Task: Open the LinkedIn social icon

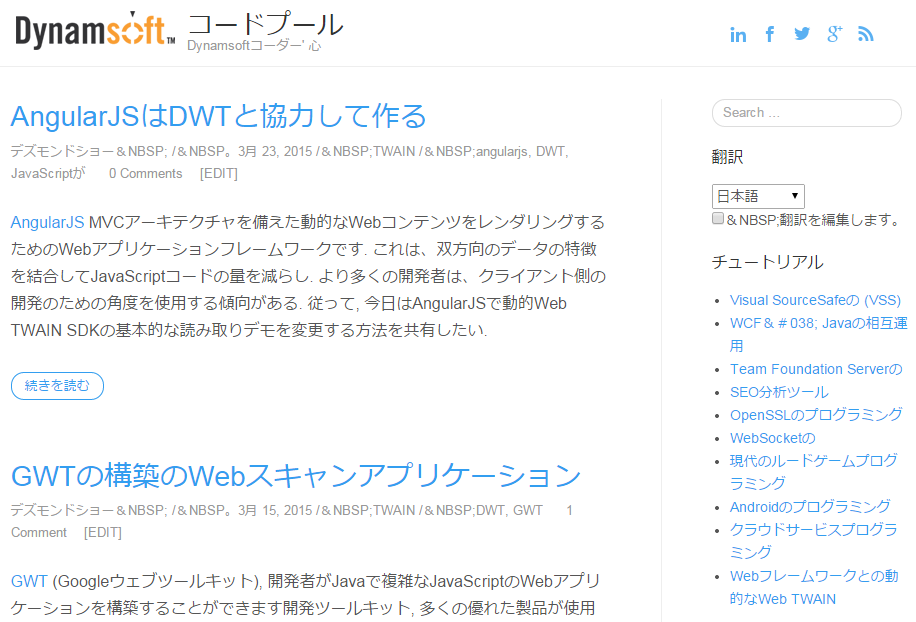Action: click(x=738, y=35)
